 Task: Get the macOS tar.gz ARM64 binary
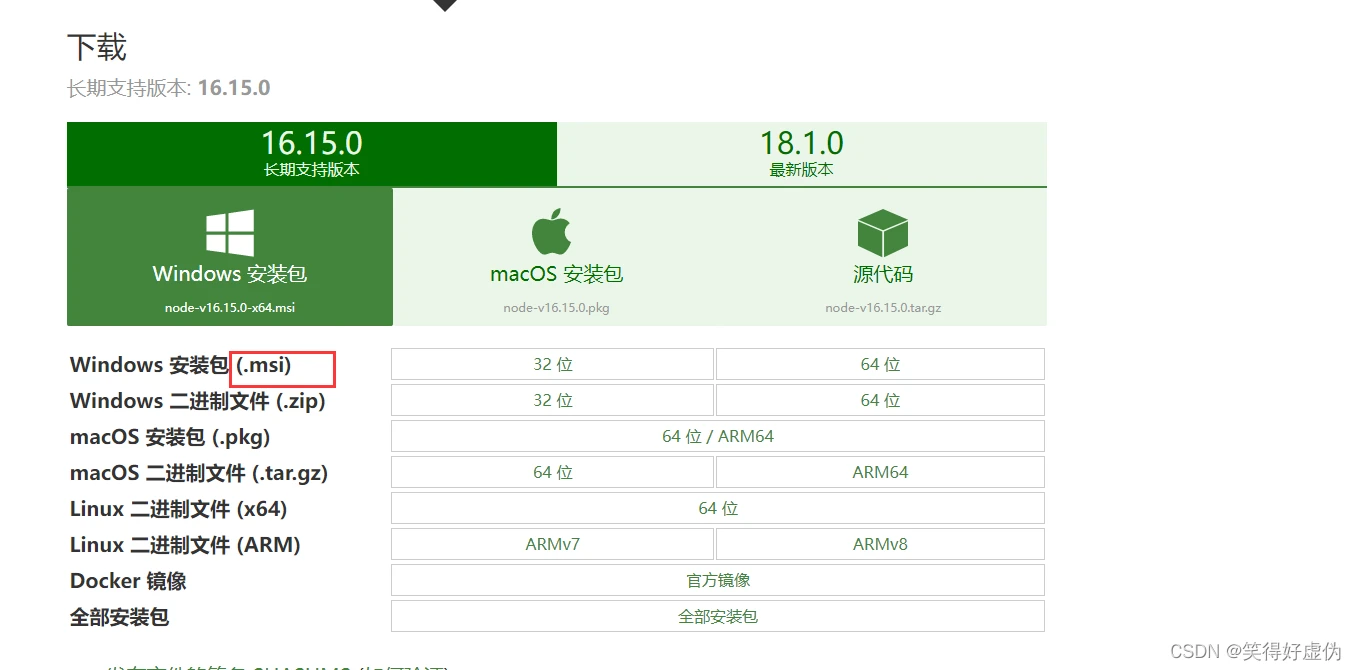tap(880, 472)
